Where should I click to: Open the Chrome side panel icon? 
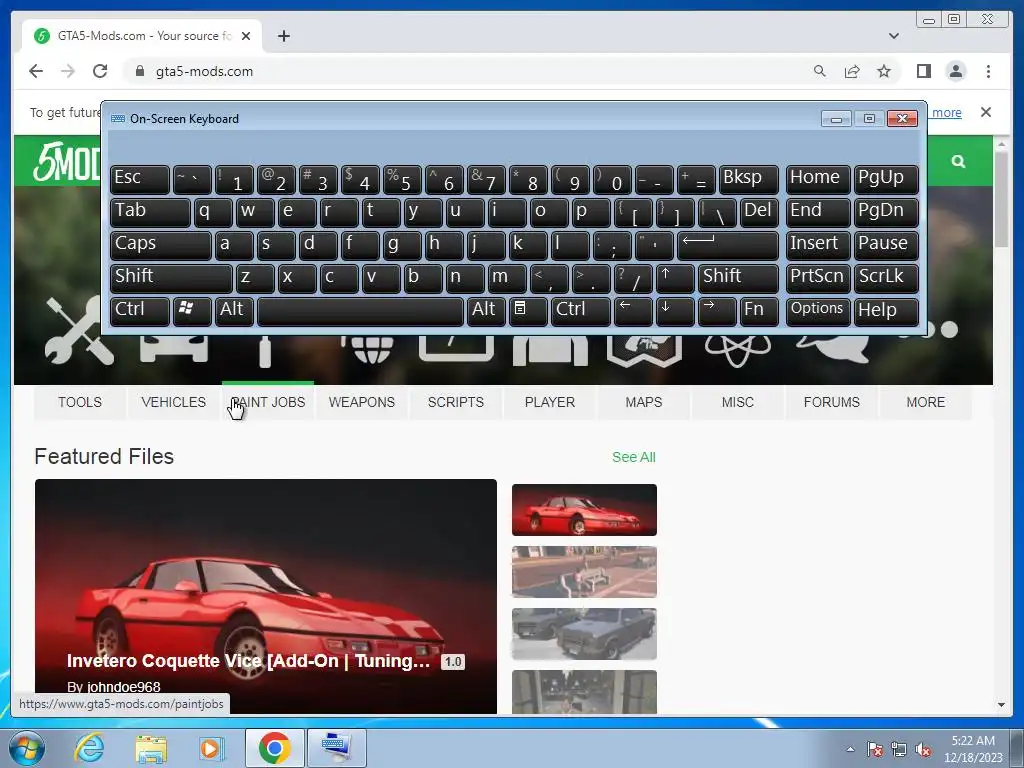(x=923, y=71)
